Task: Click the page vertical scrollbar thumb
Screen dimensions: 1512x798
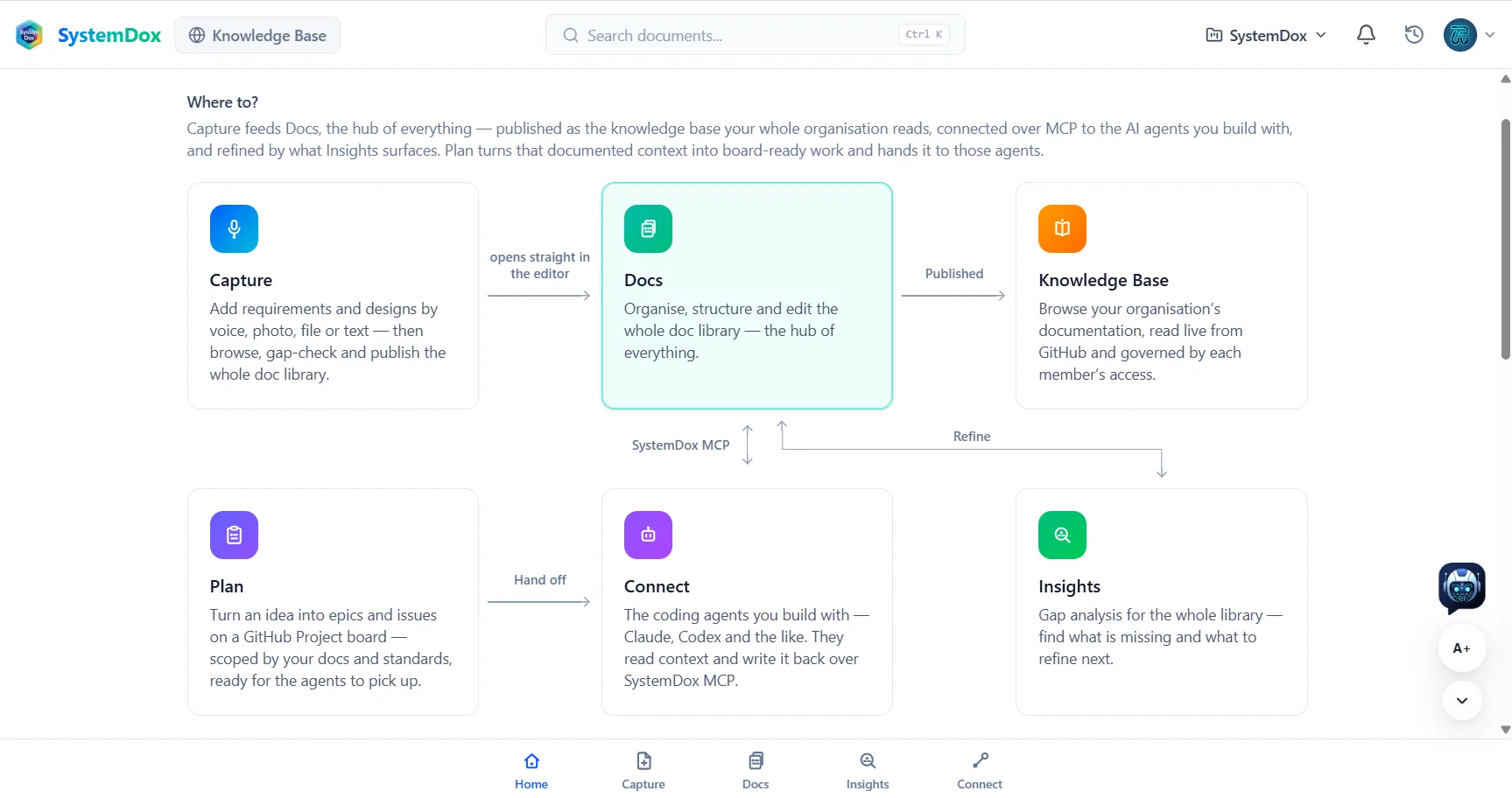Action: point(1506,238)
